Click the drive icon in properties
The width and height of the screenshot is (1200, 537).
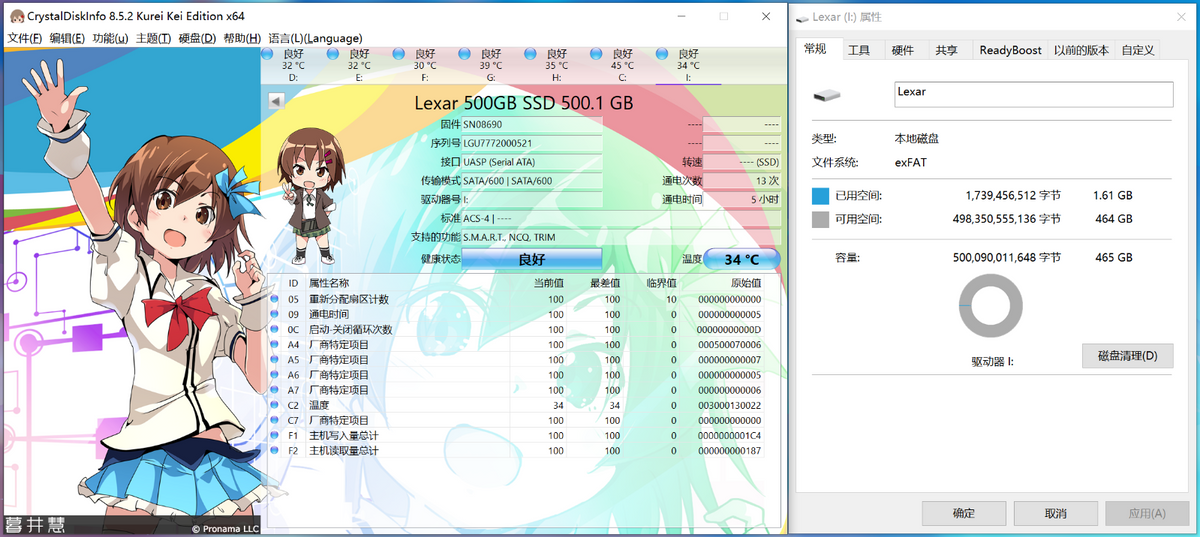tap(827, 95)
